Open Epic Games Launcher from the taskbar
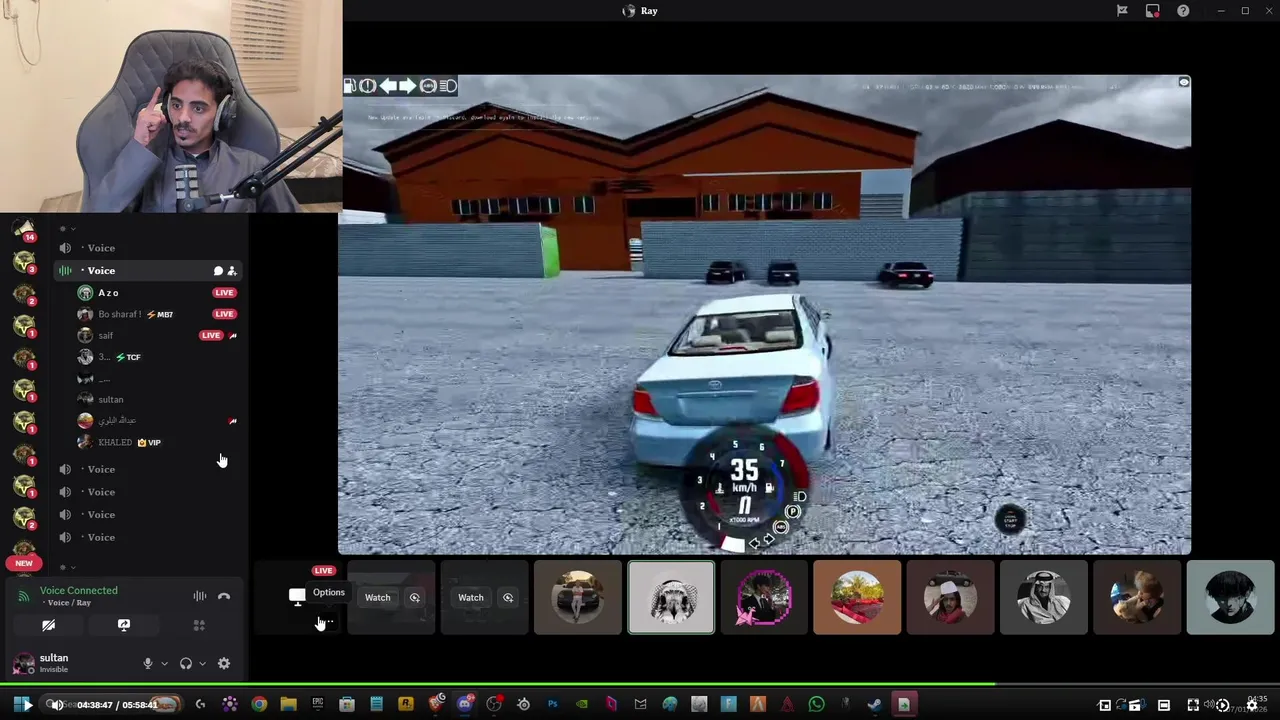The width and height of the screenshot is (1280, 720). pyautogui.click(x=318, y=705)
